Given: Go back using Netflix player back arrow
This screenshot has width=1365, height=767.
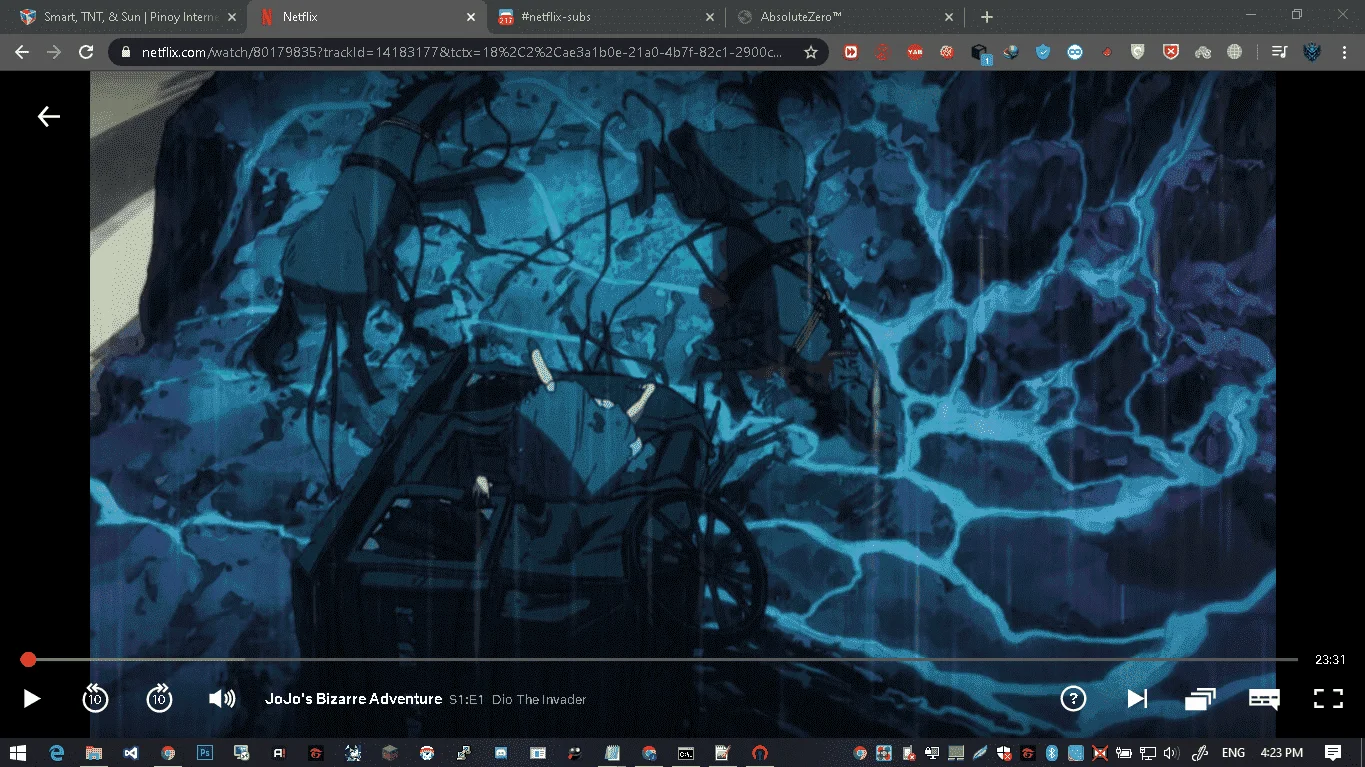Looking at the screenshot, I should [x=49, y=117].
